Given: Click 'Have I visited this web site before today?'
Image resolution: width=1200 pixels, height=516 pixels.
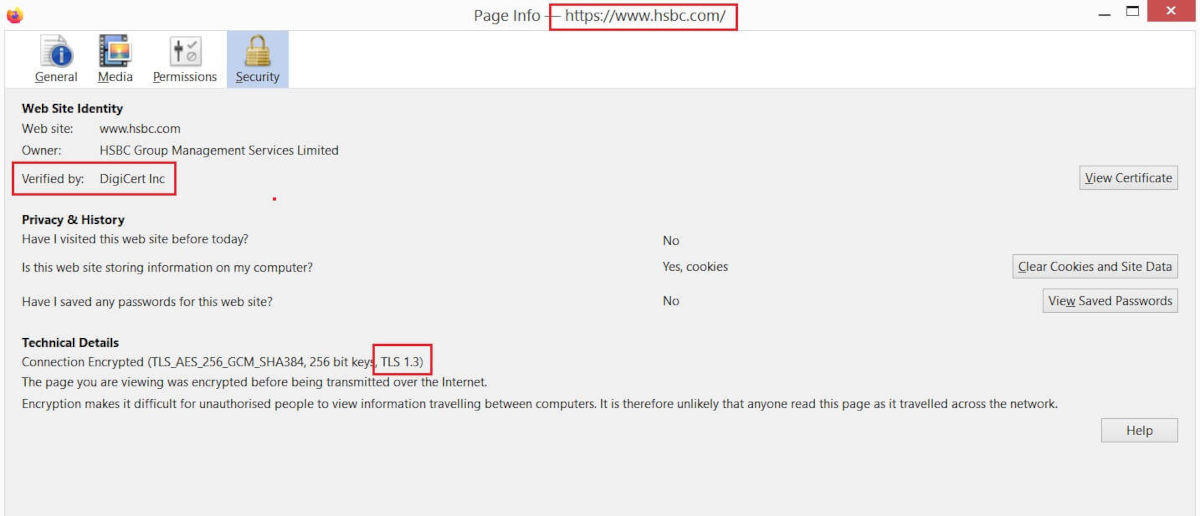Looking at the screenshot, I should pyautogui.click(x=135, y=240).
